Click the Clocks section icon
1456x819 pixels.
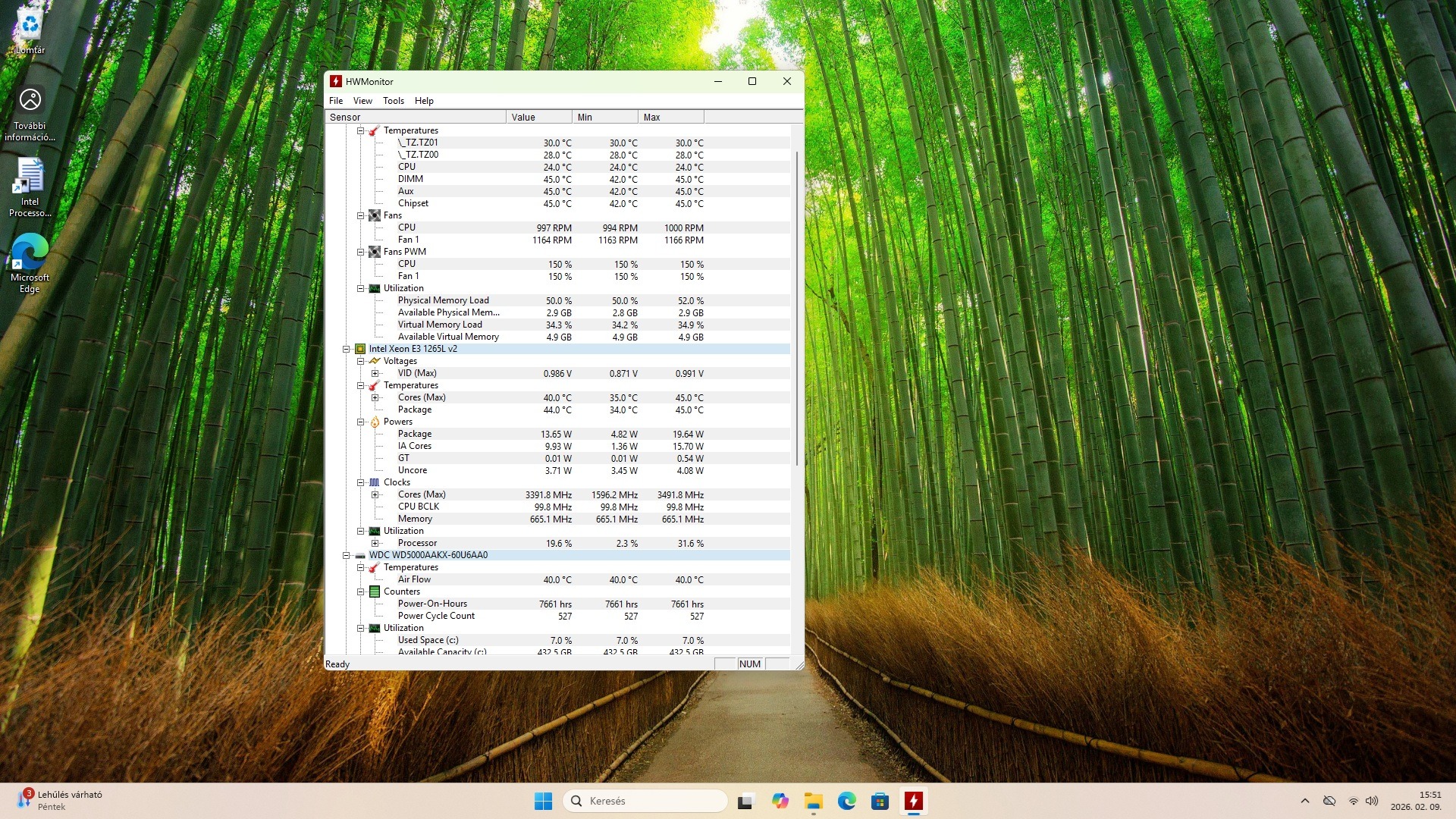(x=375, y=482)
